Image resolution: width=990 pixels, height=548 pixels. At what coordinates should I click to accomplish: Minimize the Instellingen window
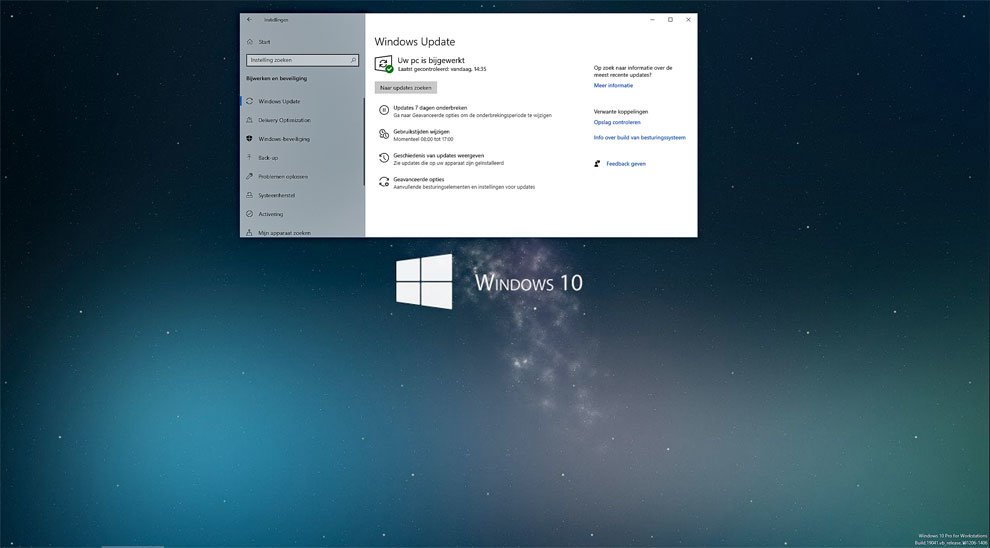pyautogui.click(x=652, y=20)
